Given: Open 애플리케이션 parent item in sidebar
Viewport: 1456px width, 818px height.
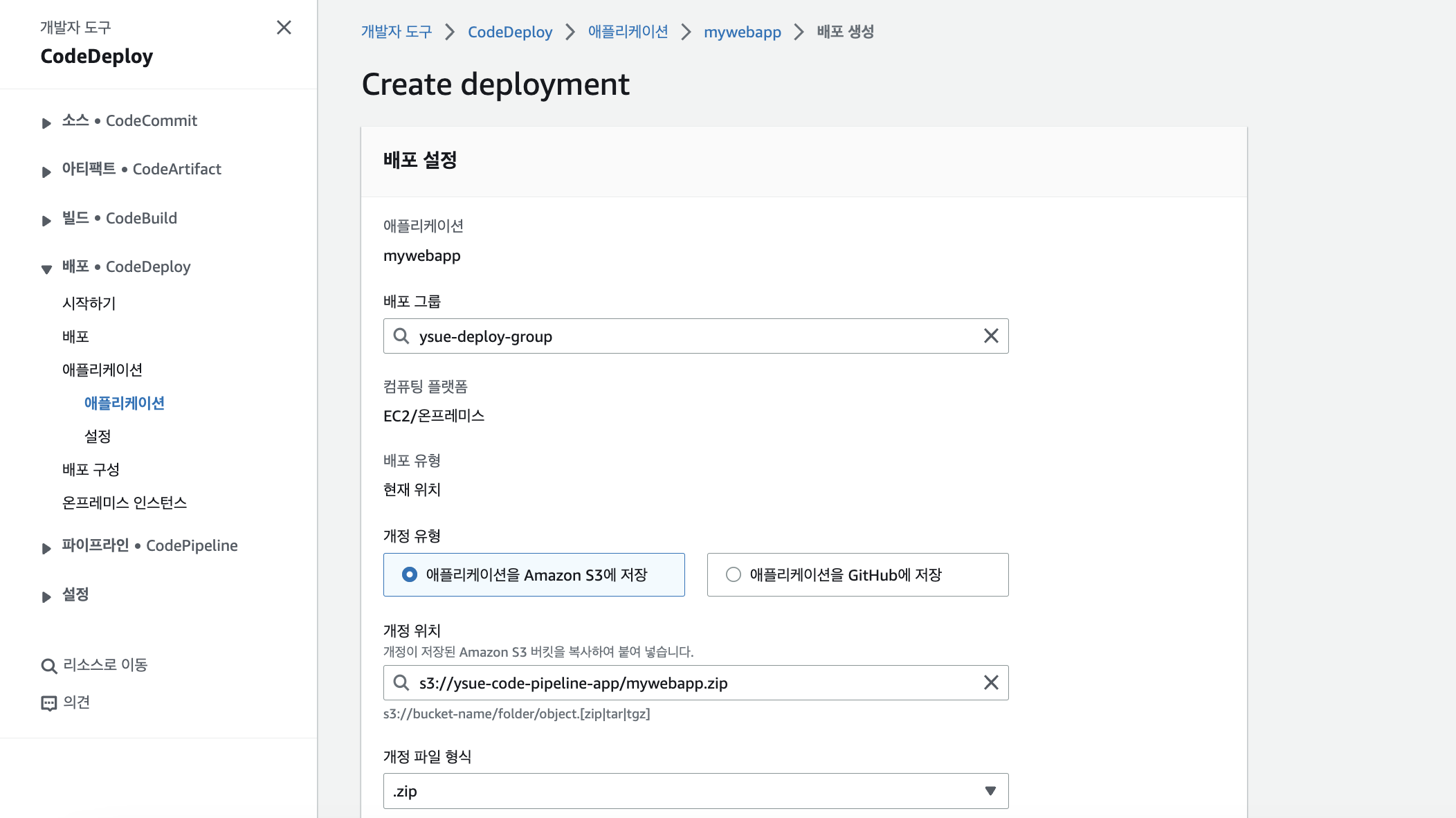Looking at the screenshot, I should [102, 370].
